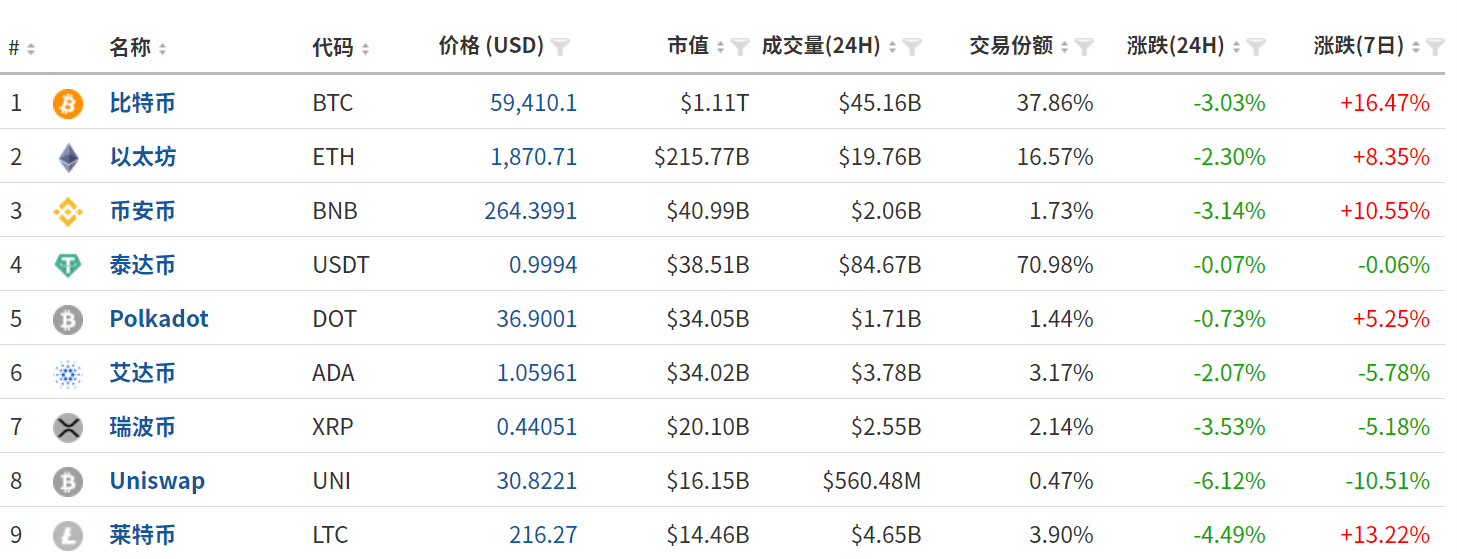Select the $84.67B volume value
The height and width of the screenshot is (559, 1457).
coord(880,265)
